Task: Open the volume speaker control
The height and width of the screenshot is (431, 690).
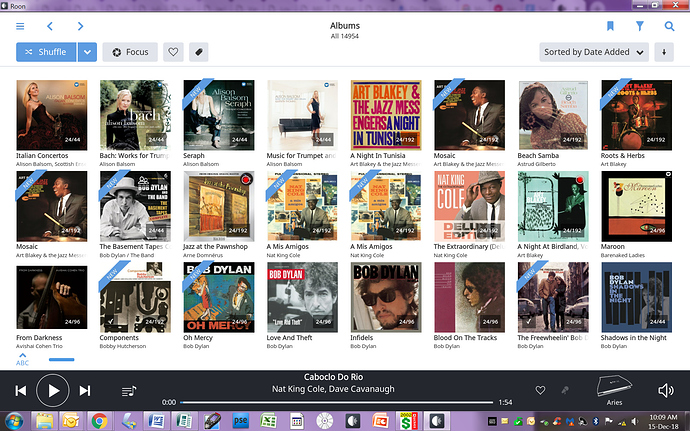Action: [x=665, y=390]
